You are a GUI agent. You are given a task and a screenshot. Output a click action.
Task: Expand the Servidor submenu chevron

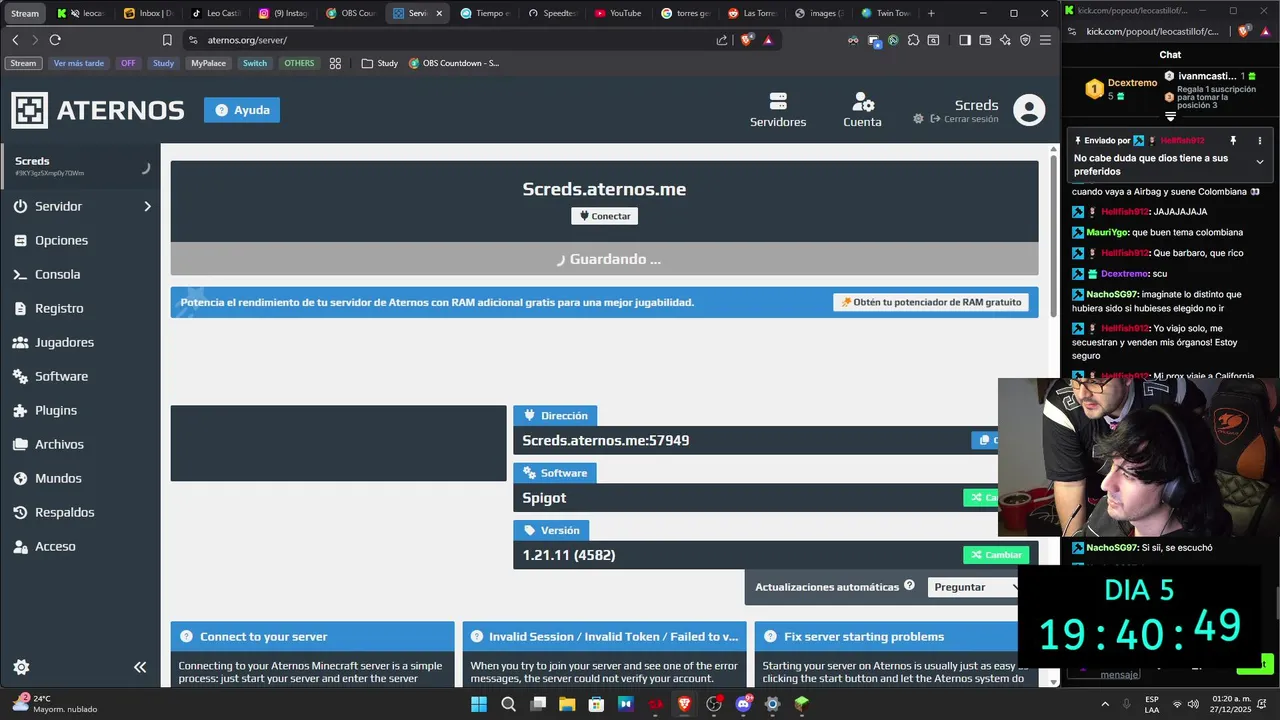147,206
